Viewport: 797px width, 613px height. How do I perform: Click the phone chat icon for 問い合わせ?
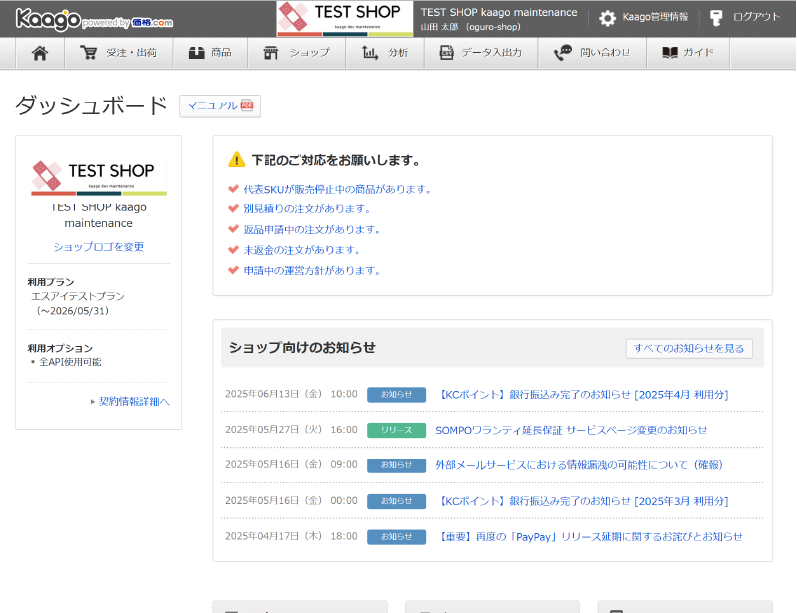[x=563, y=52]
